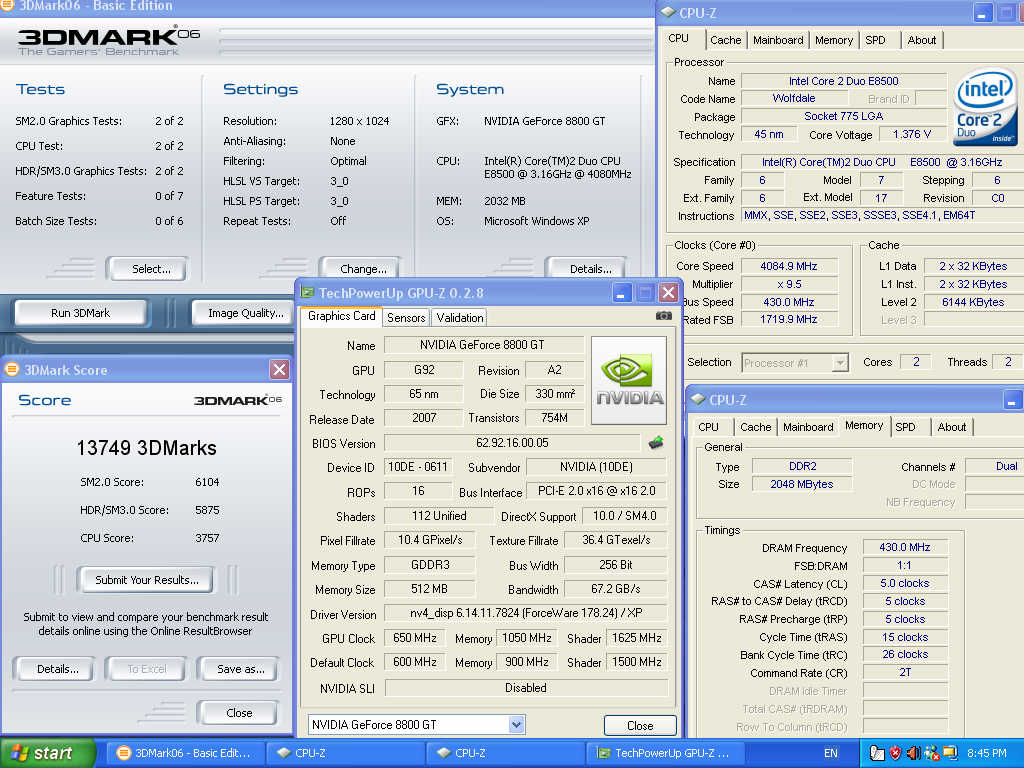
Task: Click the DRAM Frequency value 430.0 MHz
Action: click(904, 547)
